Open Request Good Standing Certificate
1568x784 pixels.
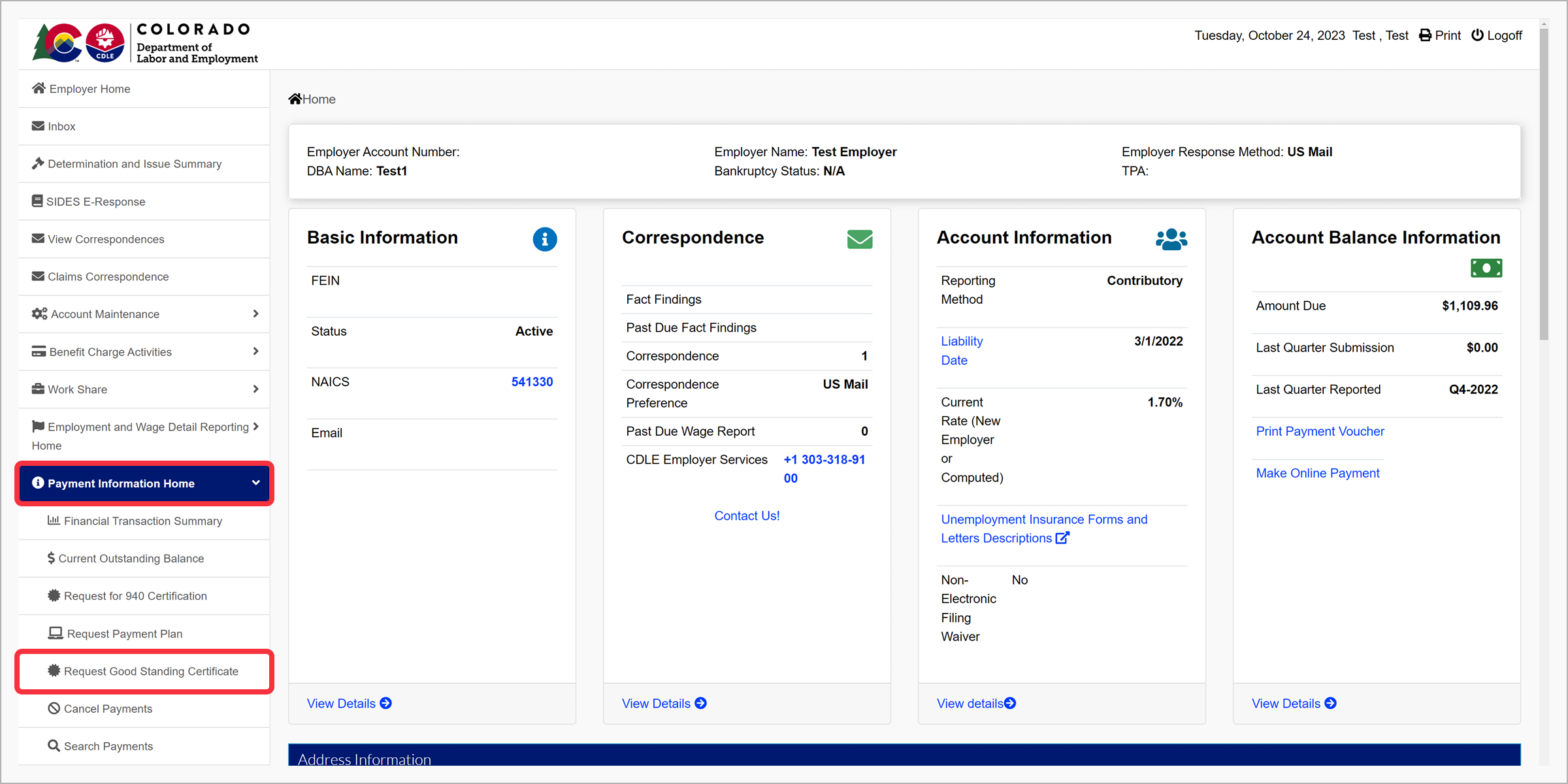[x=150, y=671]
